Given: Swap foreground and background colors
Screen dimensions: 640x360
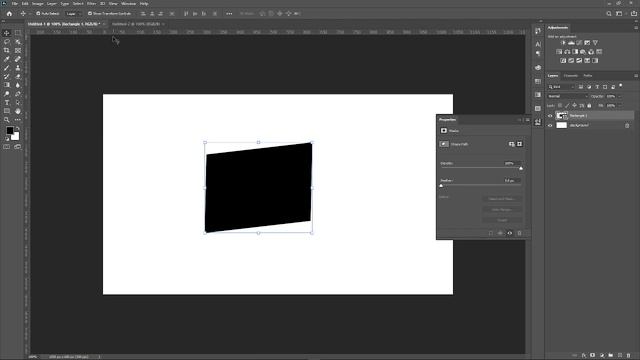Looking at the screenshot, I should tap(17, 129).
